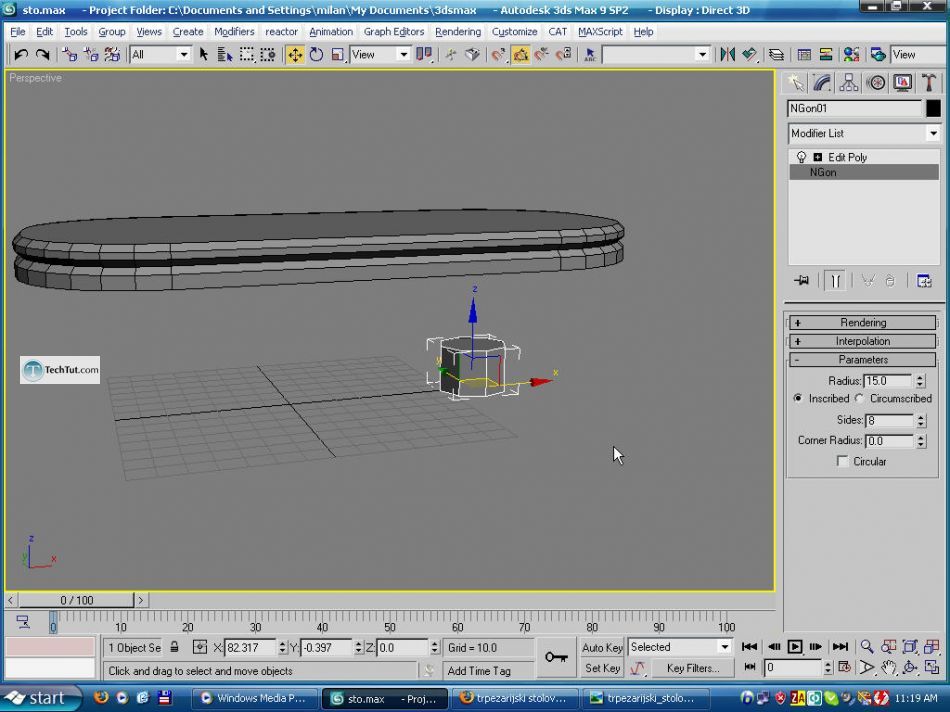This screenshot has width=950, height=712.
Task: Click the 0 / 100 time slider
Action: 76,600
